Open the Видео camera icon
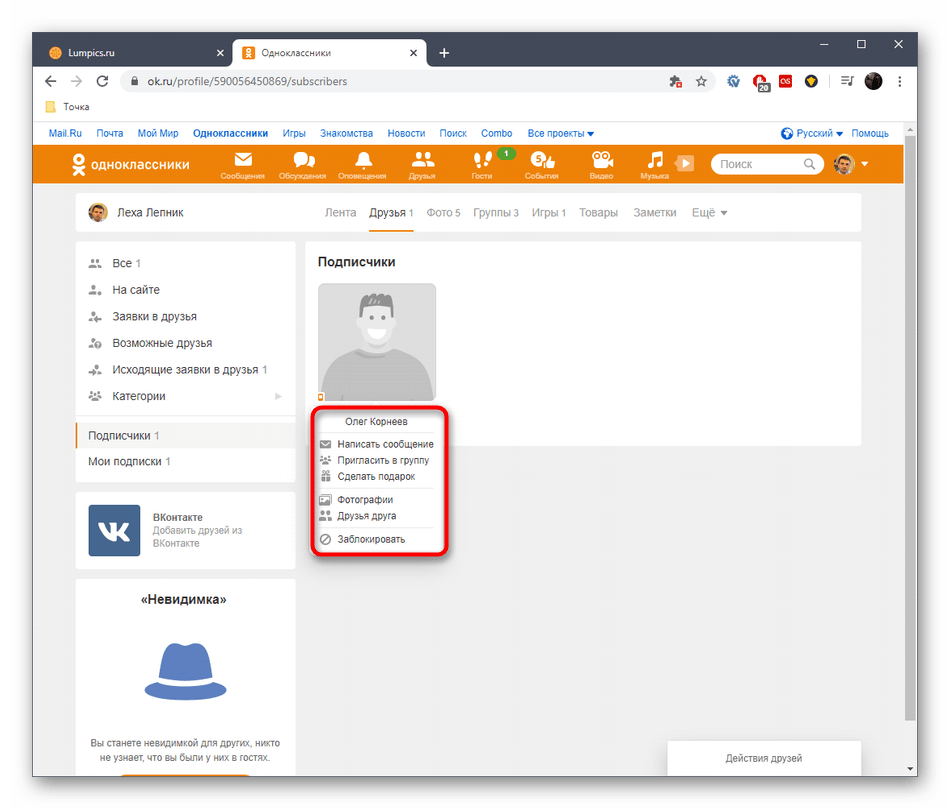950x809 pixels. (601, 160)
